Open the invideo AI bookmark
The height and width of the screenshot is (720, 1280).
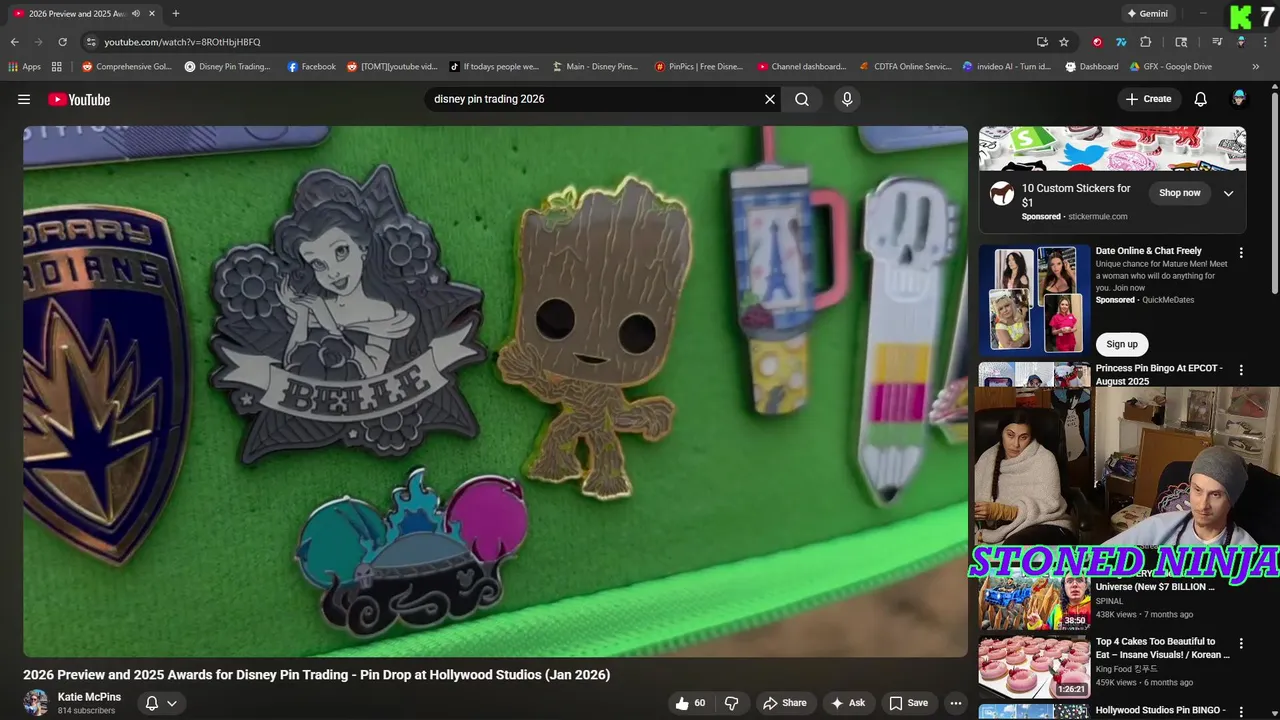[1007, 66]
